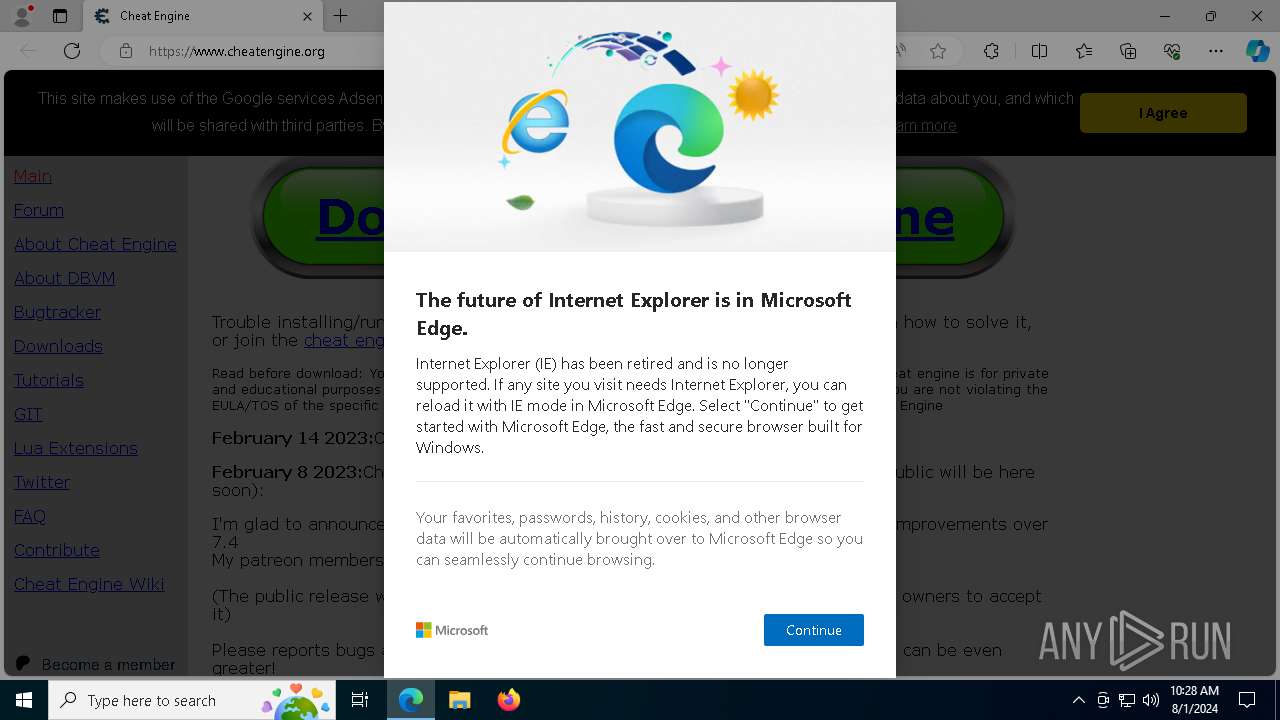1280x720 pixels.
Task: Open Microsoft Edge on taskbar
Action: pos(411,700)
